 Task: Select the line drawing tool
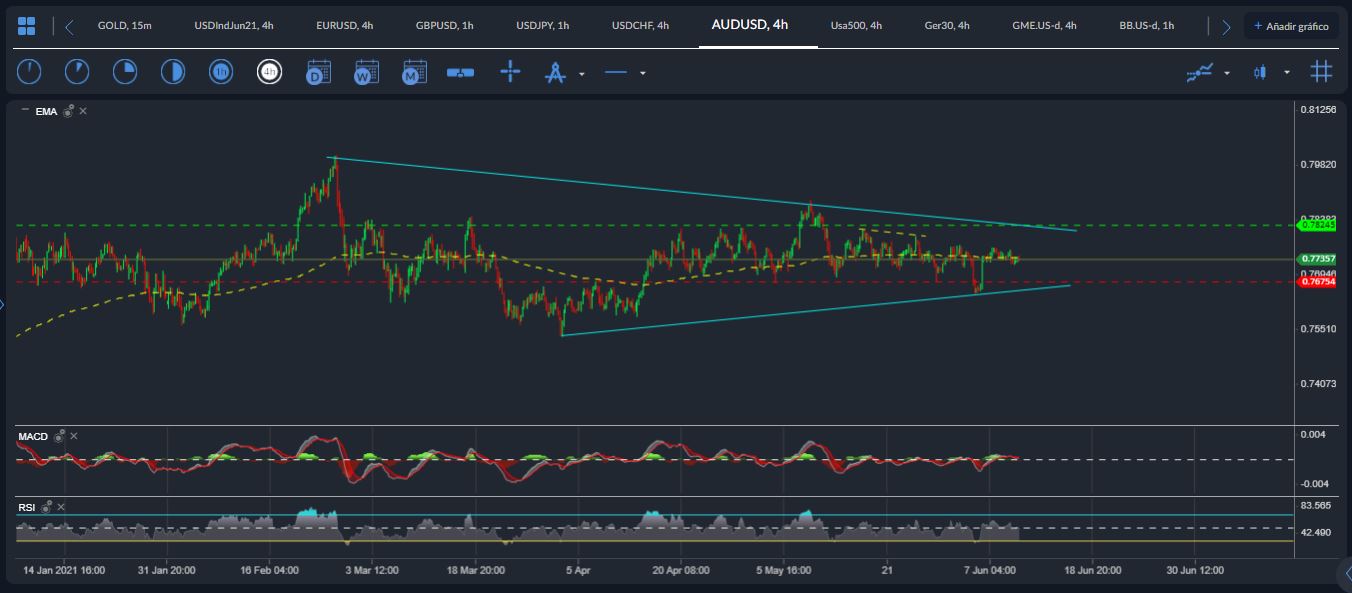pyautogui.click(x=616, y=72)
